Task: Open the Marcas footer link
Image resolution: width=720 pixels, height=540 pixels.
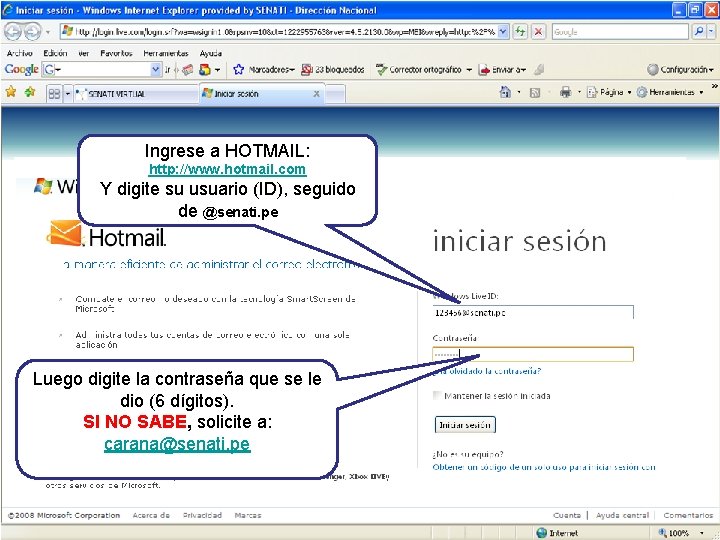Action: 248,515
